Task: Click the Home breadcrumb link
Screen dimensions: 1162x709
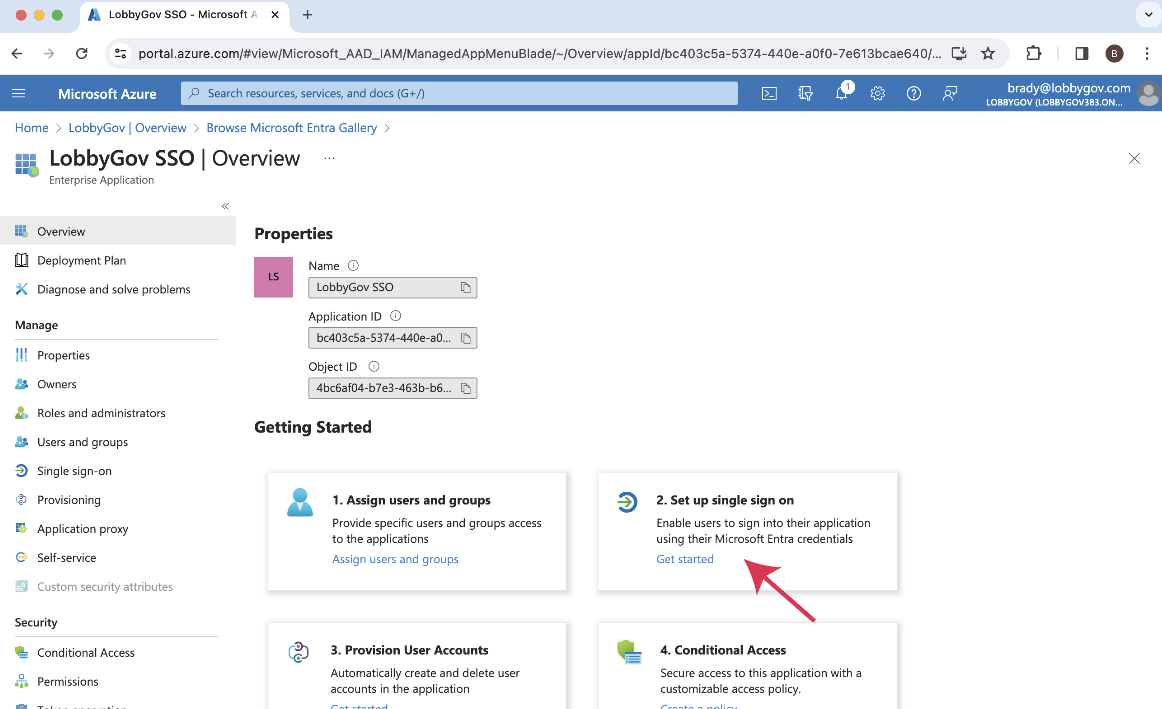Action: 31,127
